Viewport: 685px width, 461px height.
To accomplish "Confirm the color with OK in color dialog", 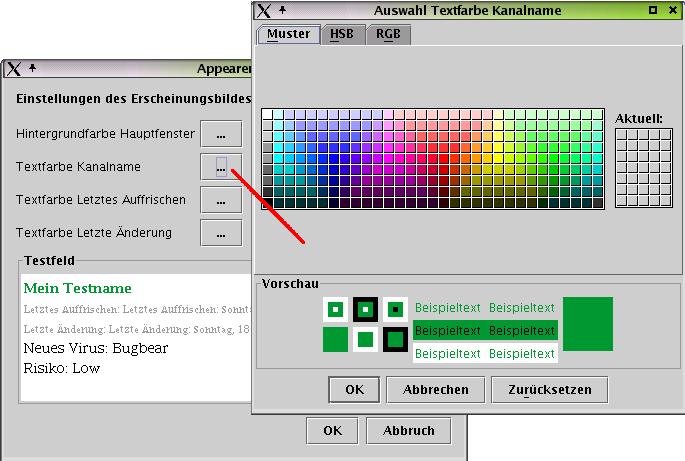I will [354, 389].
